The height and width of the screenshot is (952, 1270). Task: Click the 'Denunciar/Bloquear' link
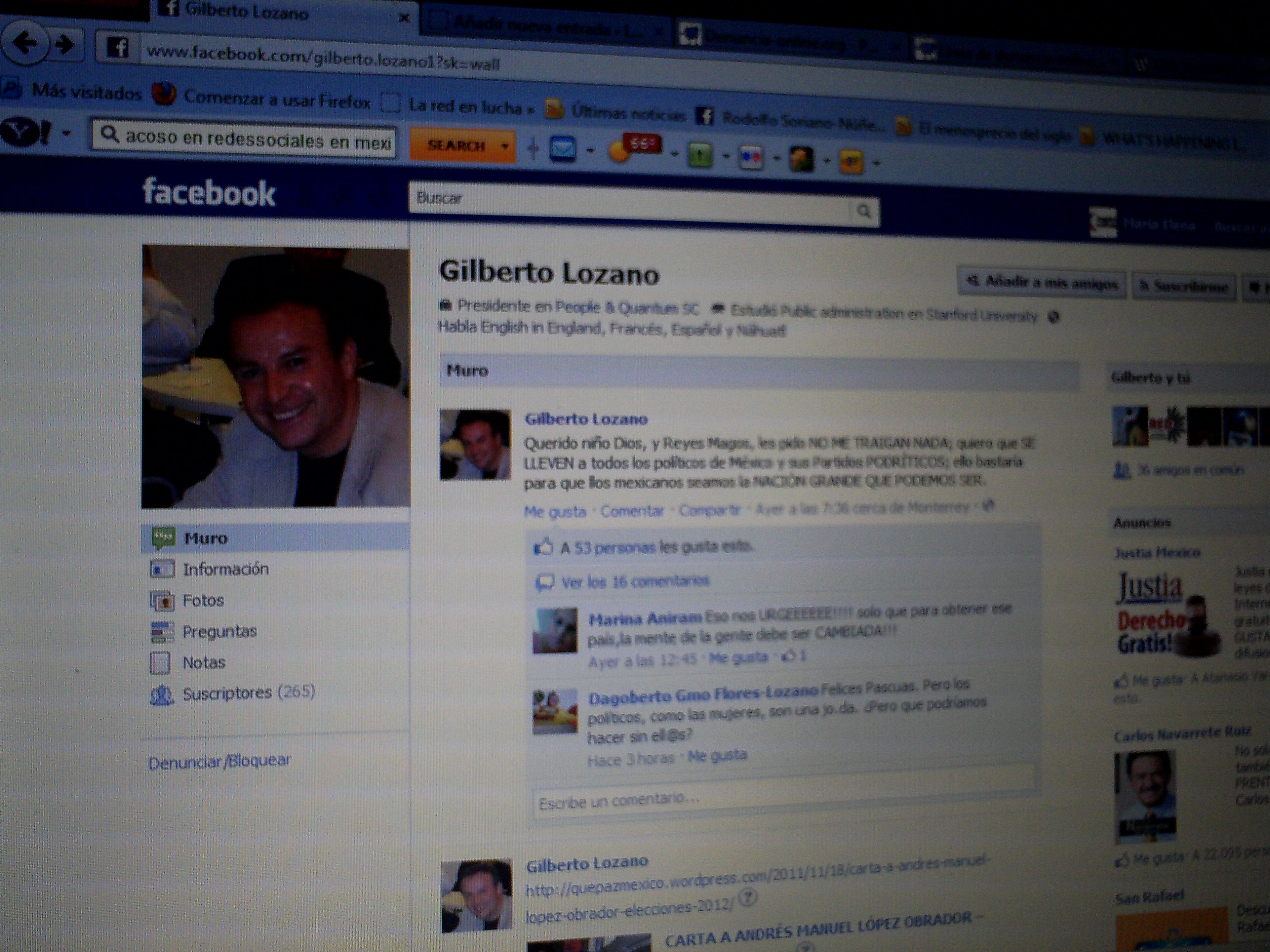[219, 762]
